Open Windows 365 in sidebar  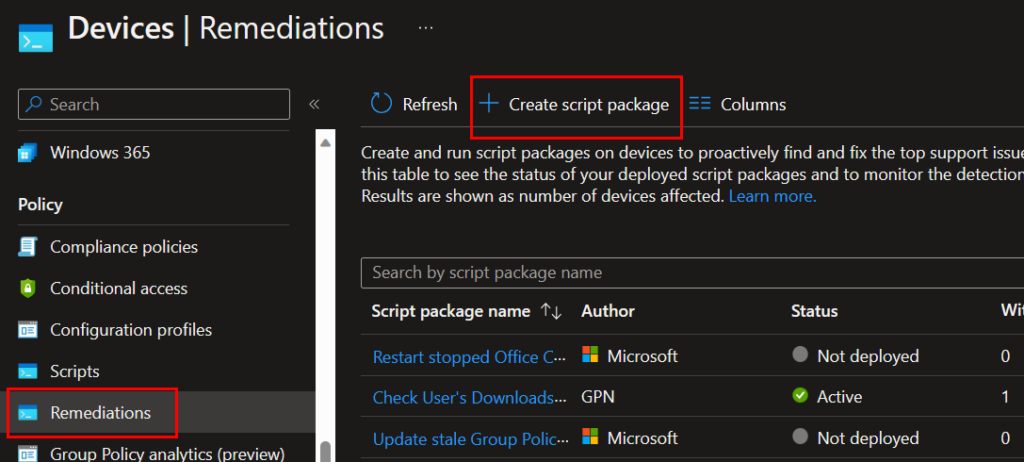(100, 153)
